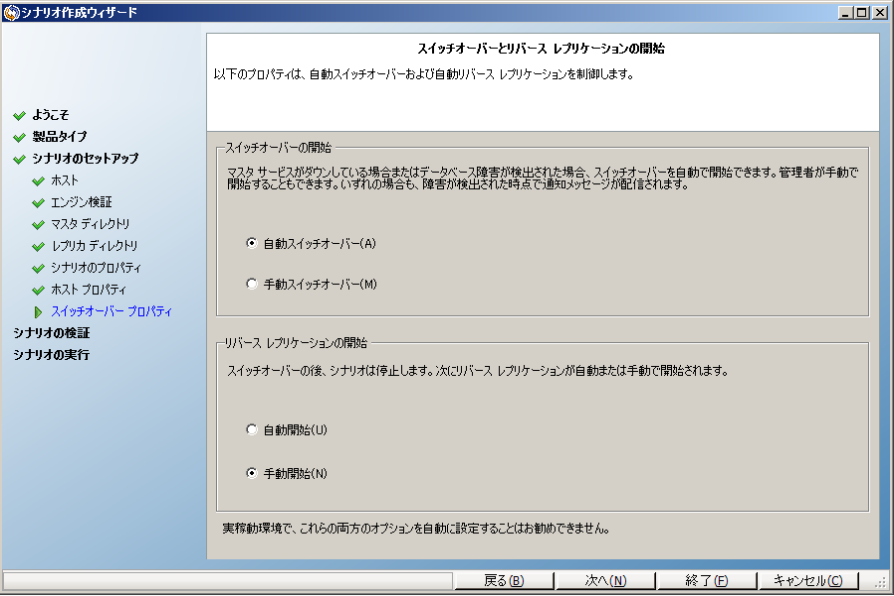Viewport: 894px width, 596px height.
Task: Select the スイッチオーバー プロパティ step
Action: pos(112,311)
